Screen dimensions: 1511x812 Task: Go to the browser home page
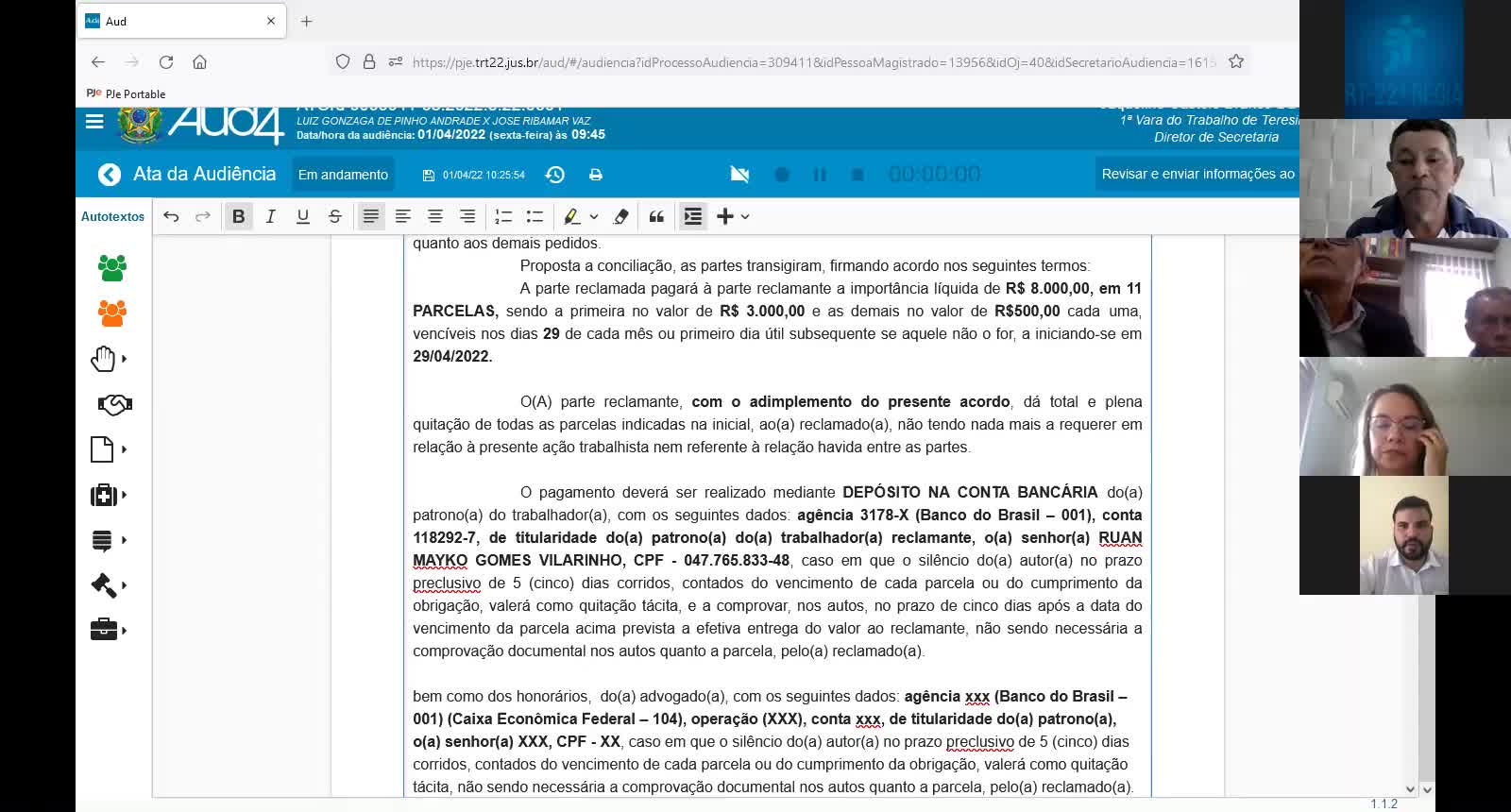(x=199, y=62)
